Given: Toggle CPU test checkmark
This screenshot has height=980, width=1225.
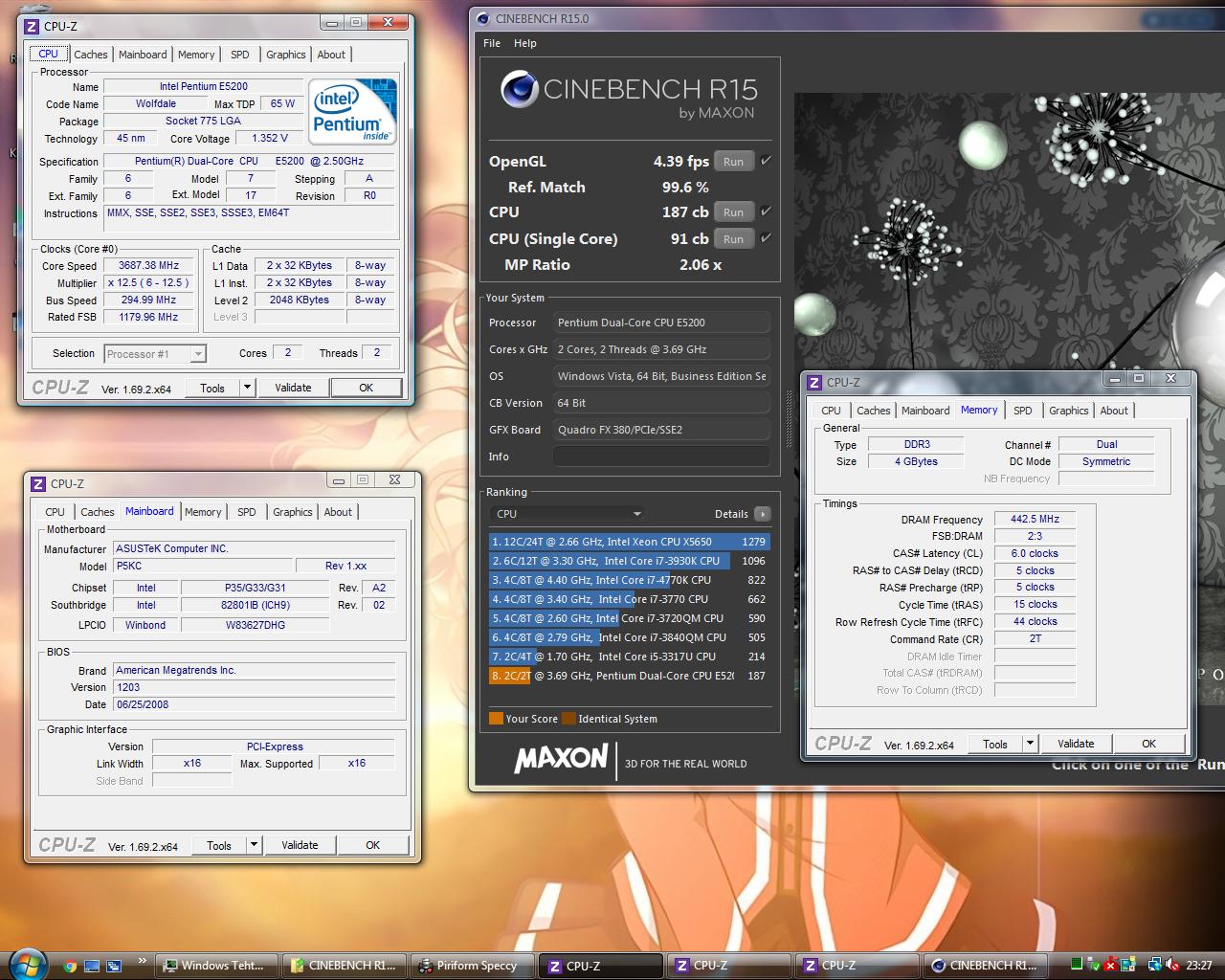Looking at the screenshot, I should [766, 212].
